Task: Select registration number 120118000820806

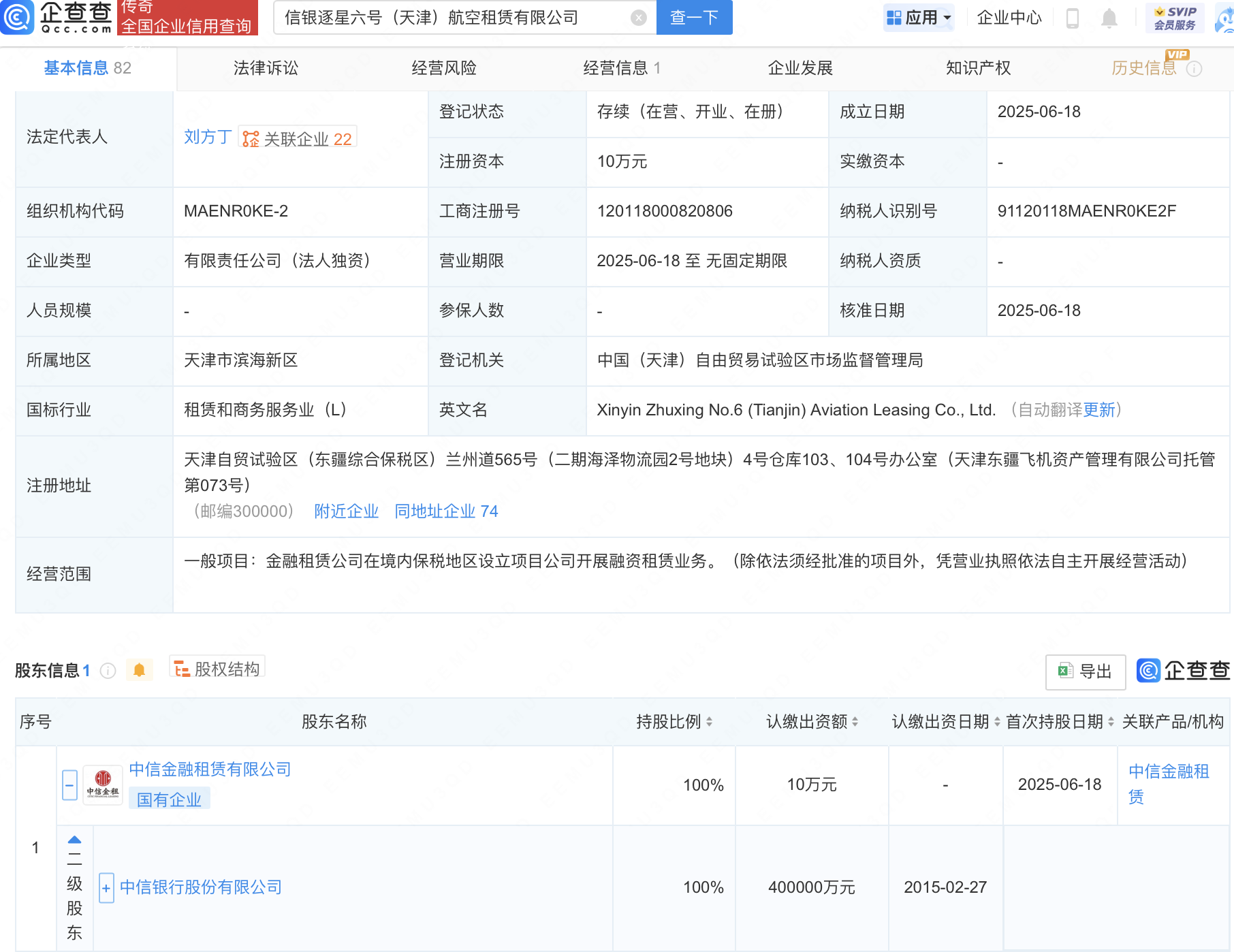Action: click(665, 211)
